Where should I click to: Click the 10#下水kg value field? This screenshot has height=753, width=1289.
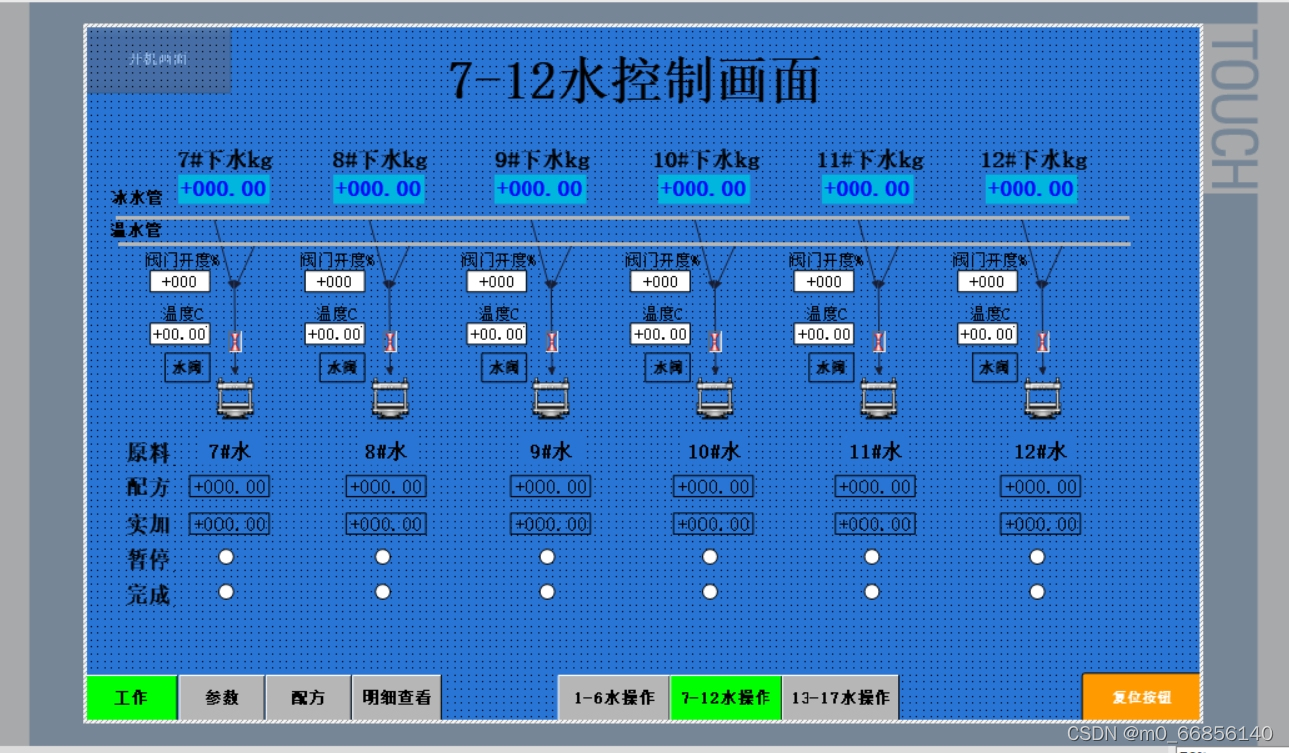coord(704,189)
